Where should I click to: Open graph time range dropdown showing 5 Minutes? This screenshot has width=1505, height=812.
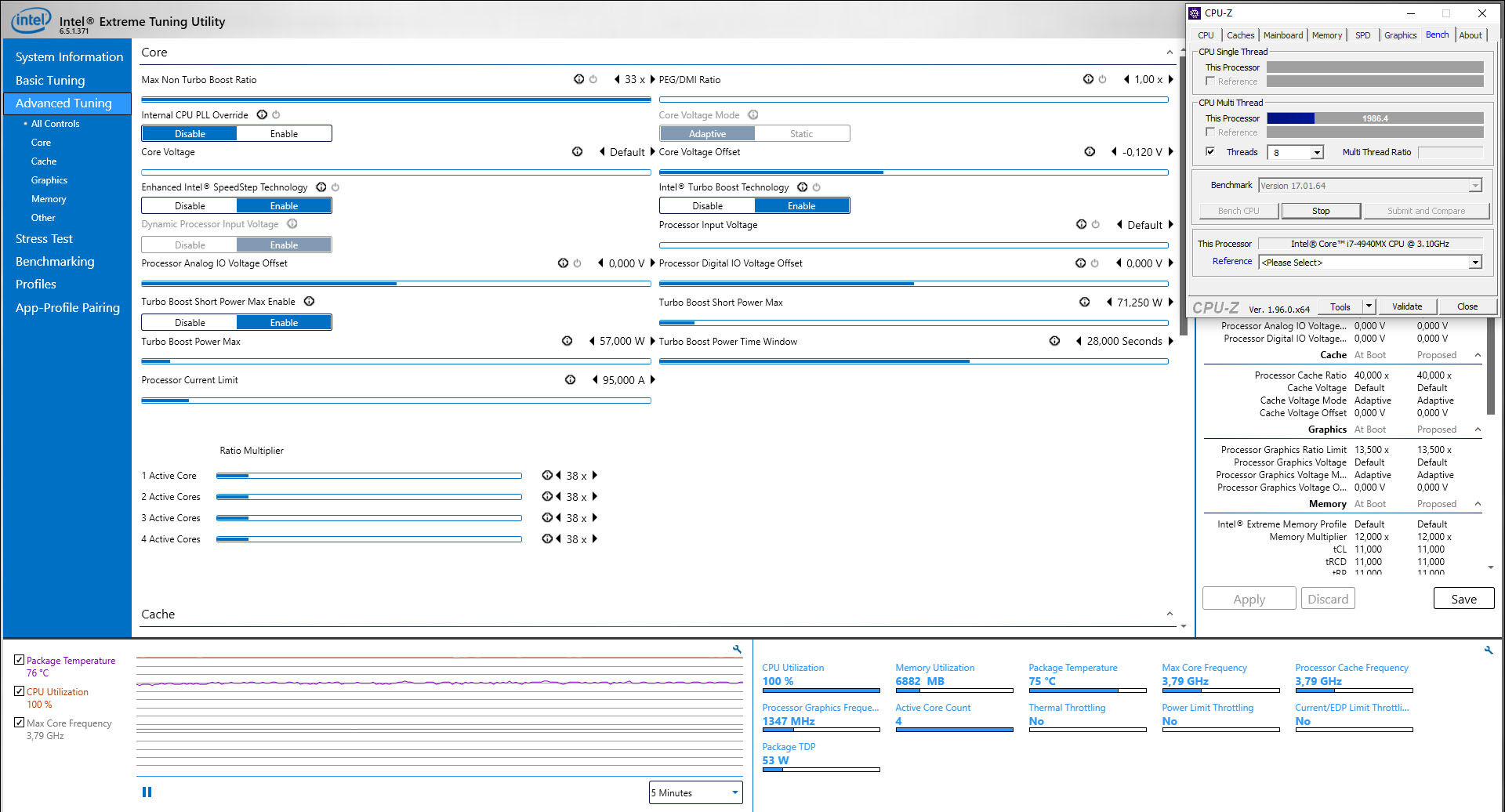695,792
